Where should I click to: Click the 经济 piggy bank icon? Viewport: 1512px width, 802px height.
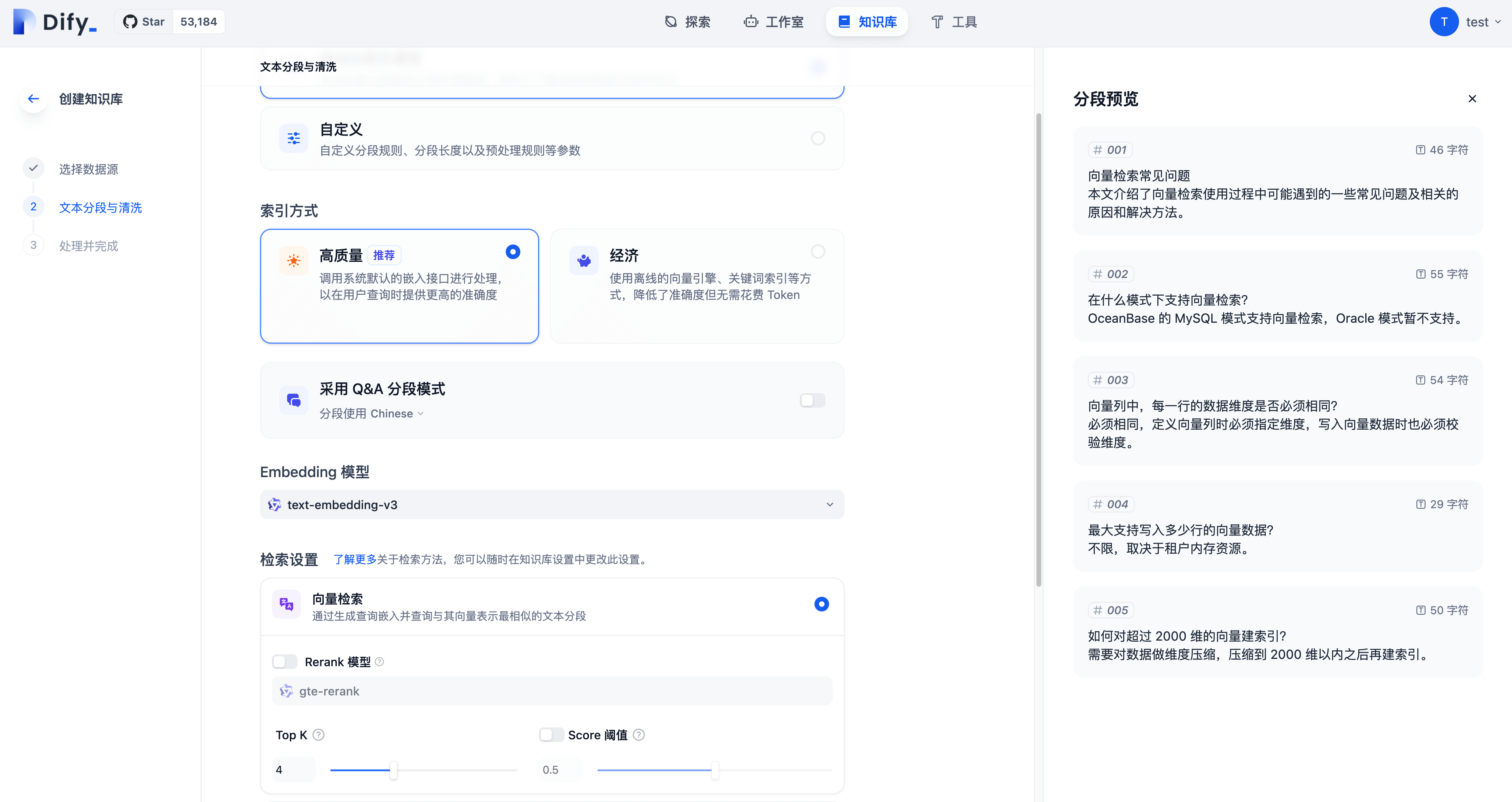pyautogui.click(x=583, y=261)
